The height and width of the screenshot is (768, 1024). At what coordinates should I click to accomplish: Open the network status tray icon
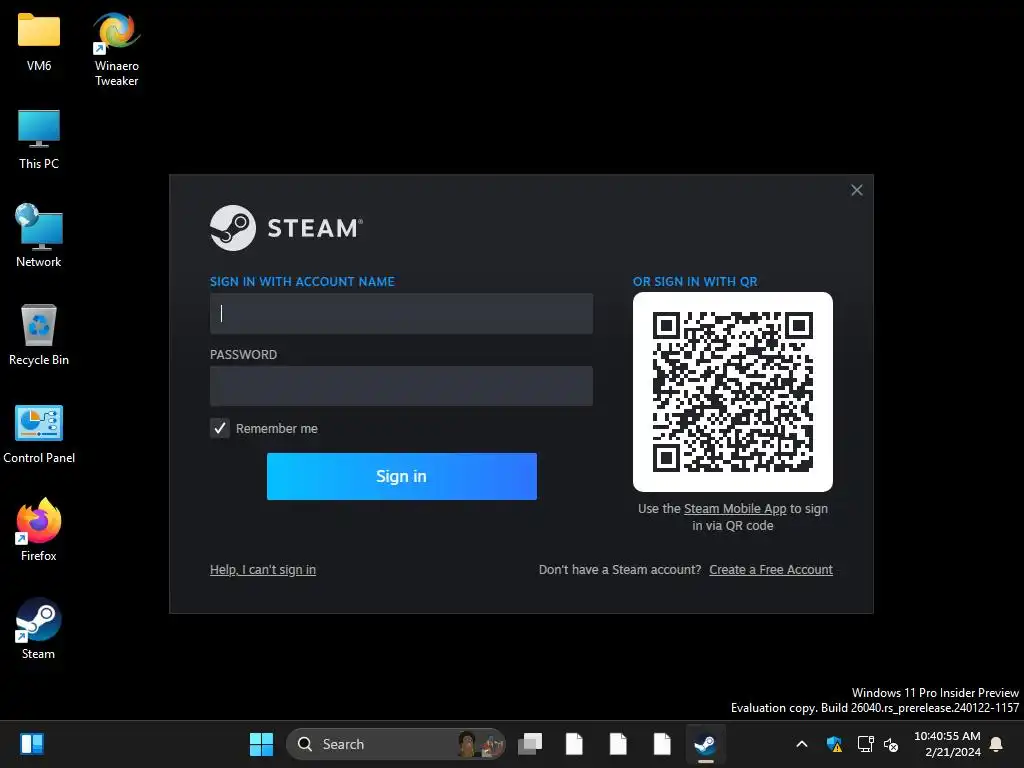point(865,744)
